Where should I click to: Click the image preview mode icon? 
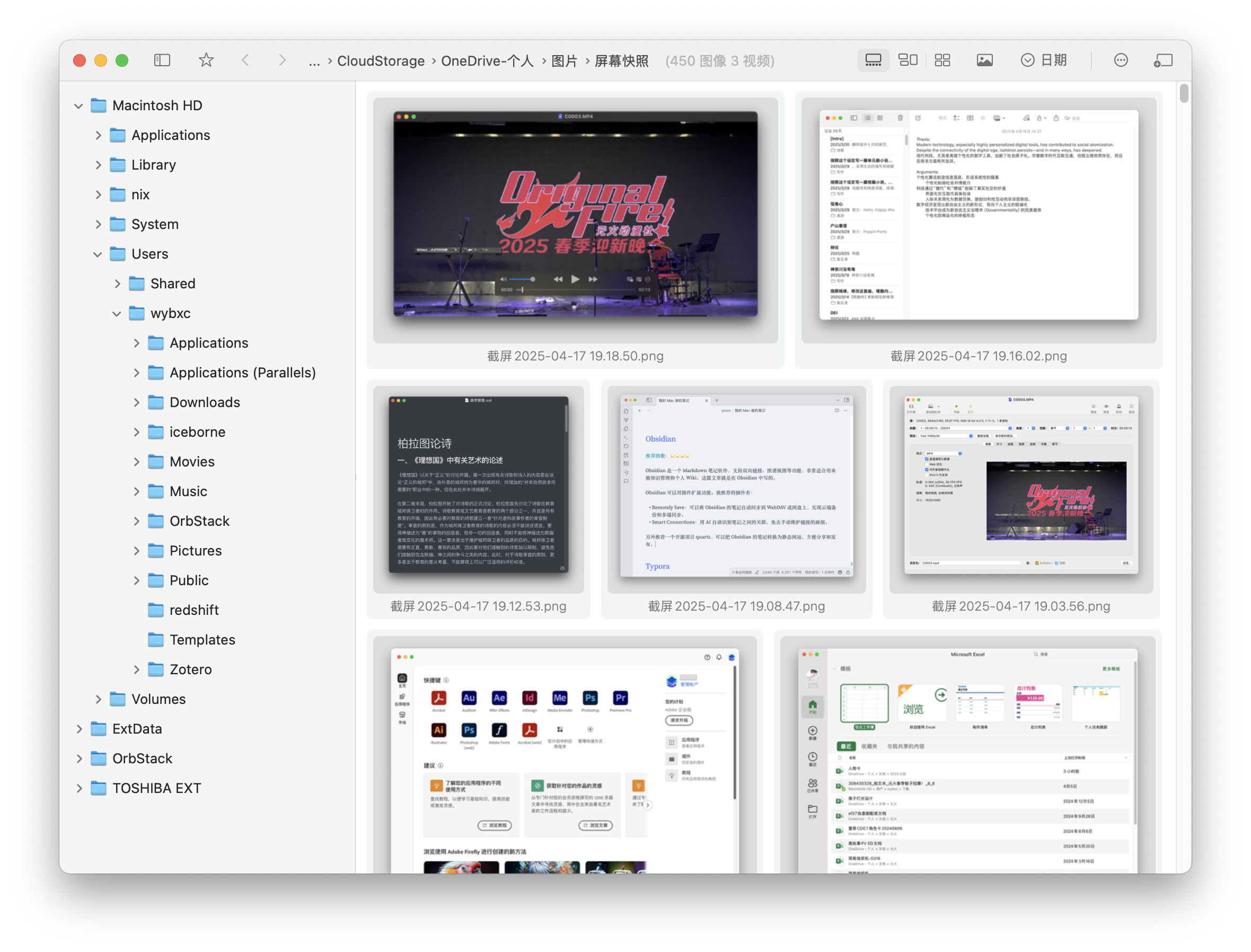point(984,60)
